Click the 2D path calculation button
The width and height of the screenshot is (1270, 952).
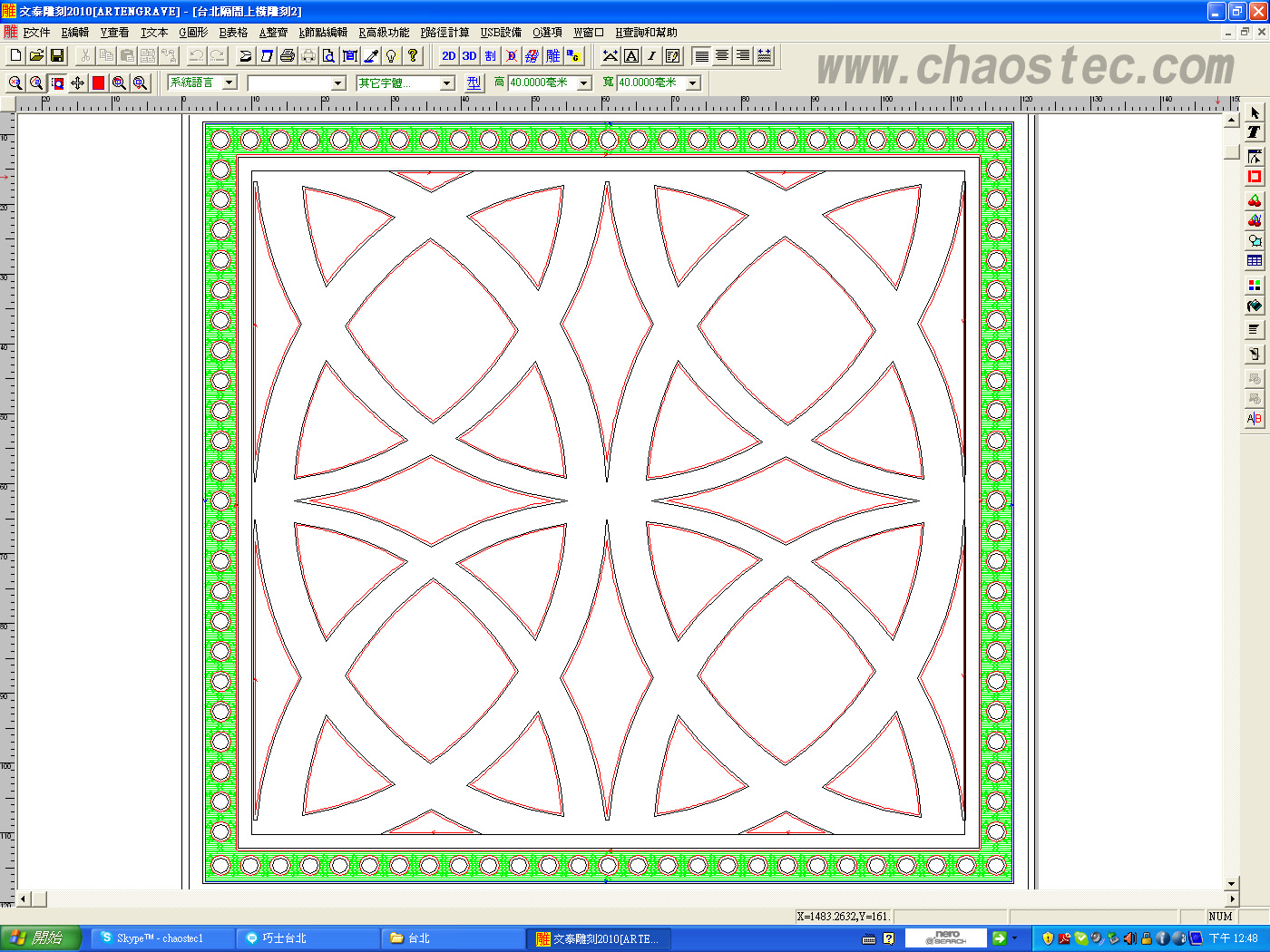[448, 56]
